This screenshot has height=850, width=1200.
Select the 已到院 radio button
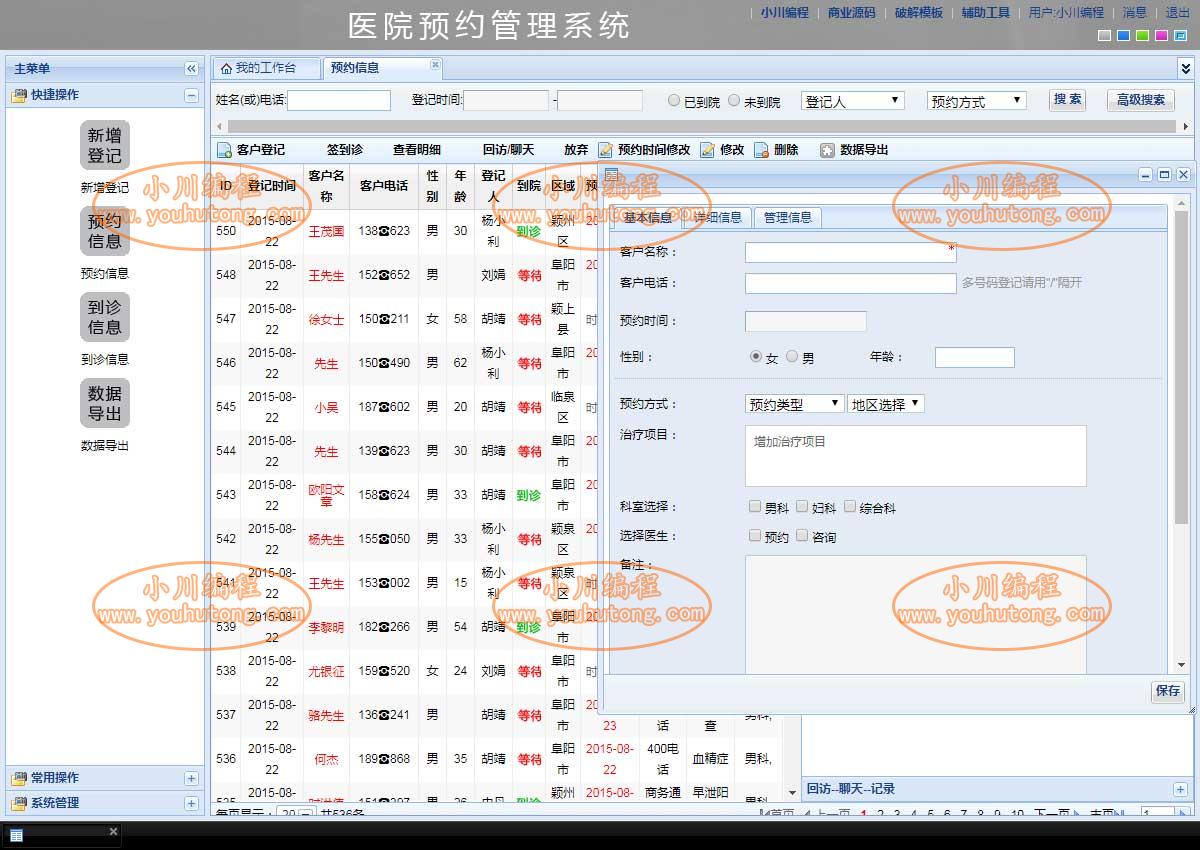(674, 101)
